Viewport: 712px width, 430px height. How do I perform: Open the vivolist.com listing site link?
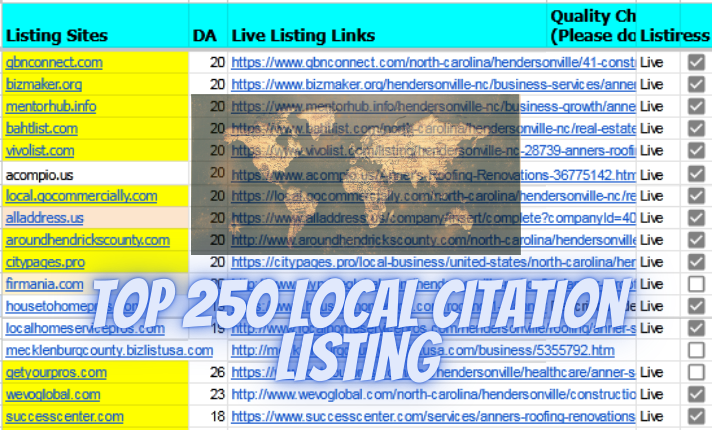pos(40,150)
